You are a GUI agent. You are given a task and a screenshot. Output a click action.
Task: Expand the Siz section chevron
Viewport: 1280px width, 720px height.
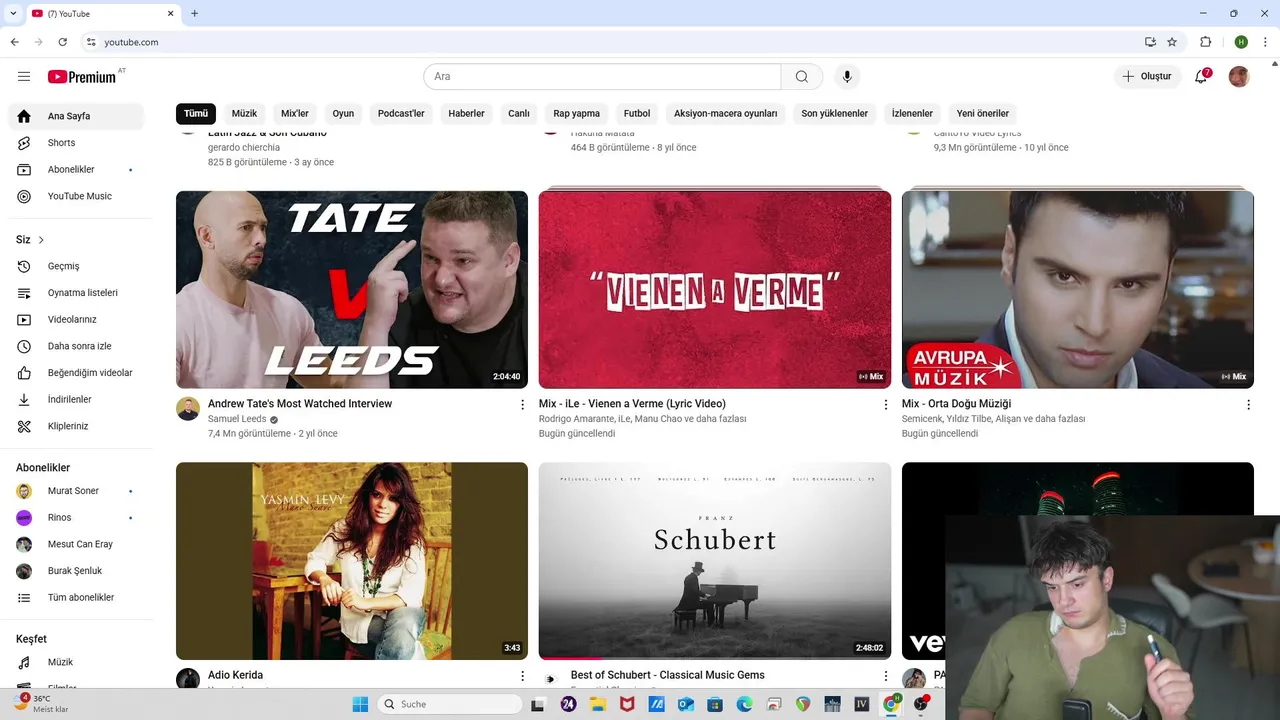[41, 240]
